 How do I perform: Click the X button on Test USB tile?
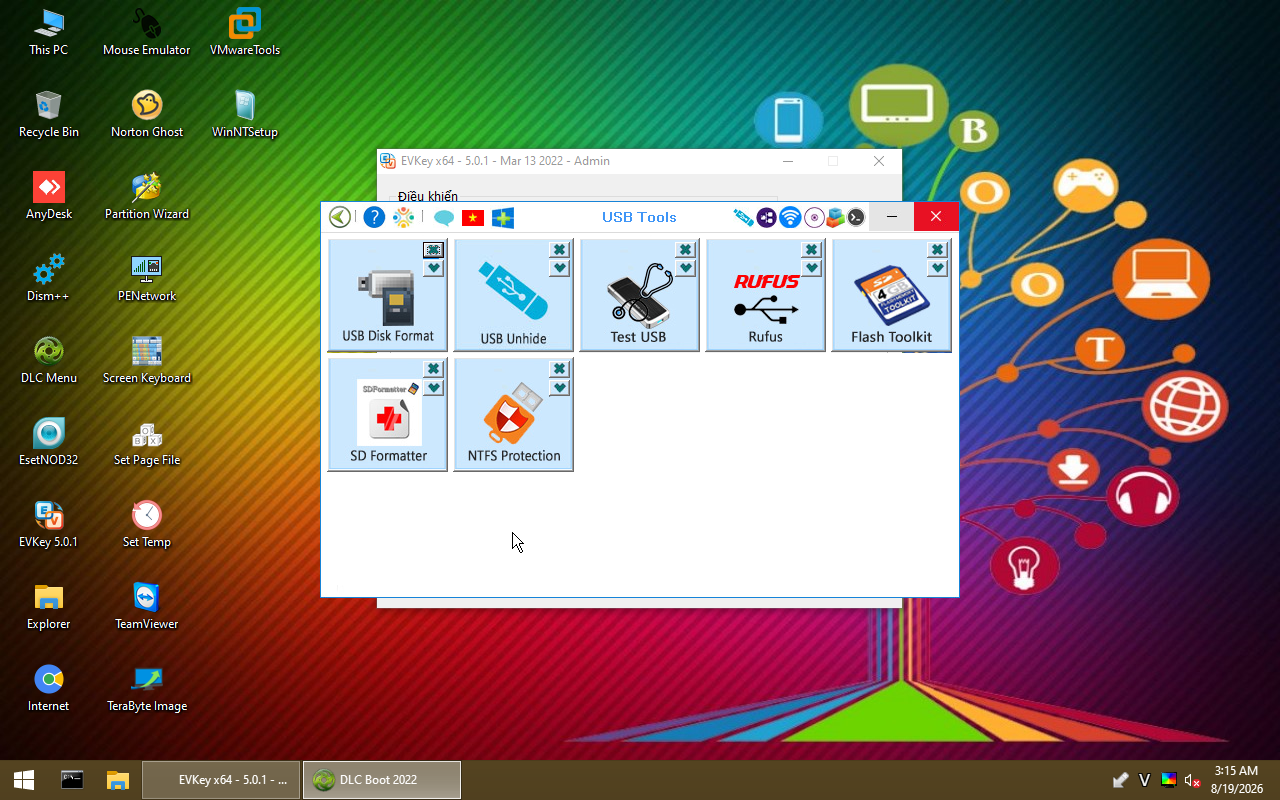click(x=685, y=250)
